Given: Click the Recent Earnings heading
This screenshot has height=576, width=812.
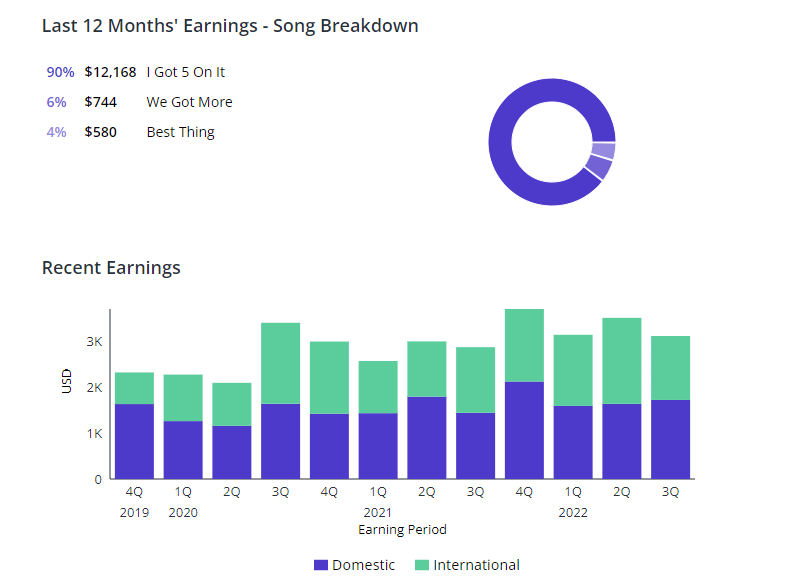Looking at the screenshot, I should 111,268.
